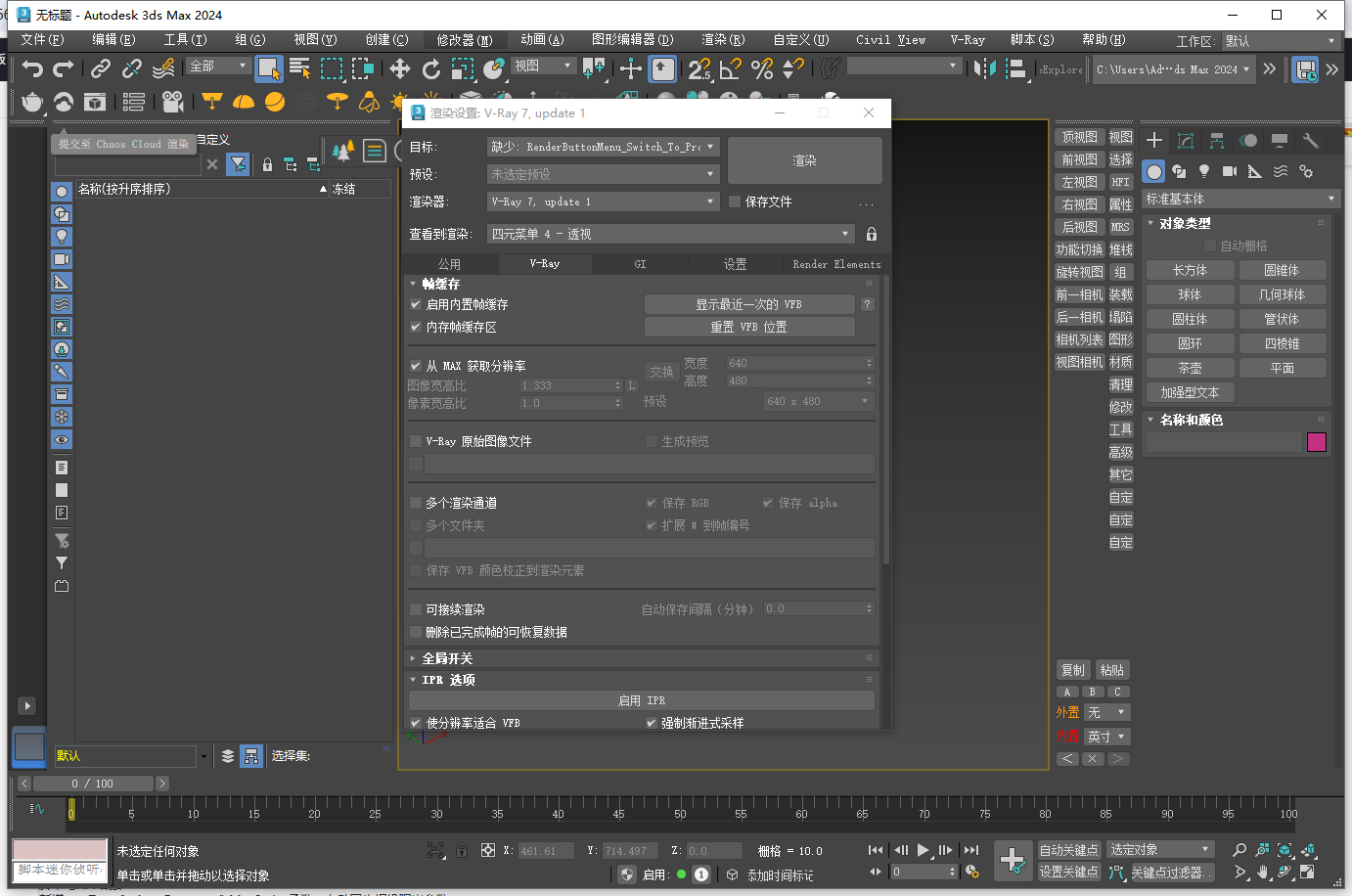Click the Zoom magnifier viewport control
This screenshot has width=1352, height=896.
pyautogui.click(x=1239, y=850)
